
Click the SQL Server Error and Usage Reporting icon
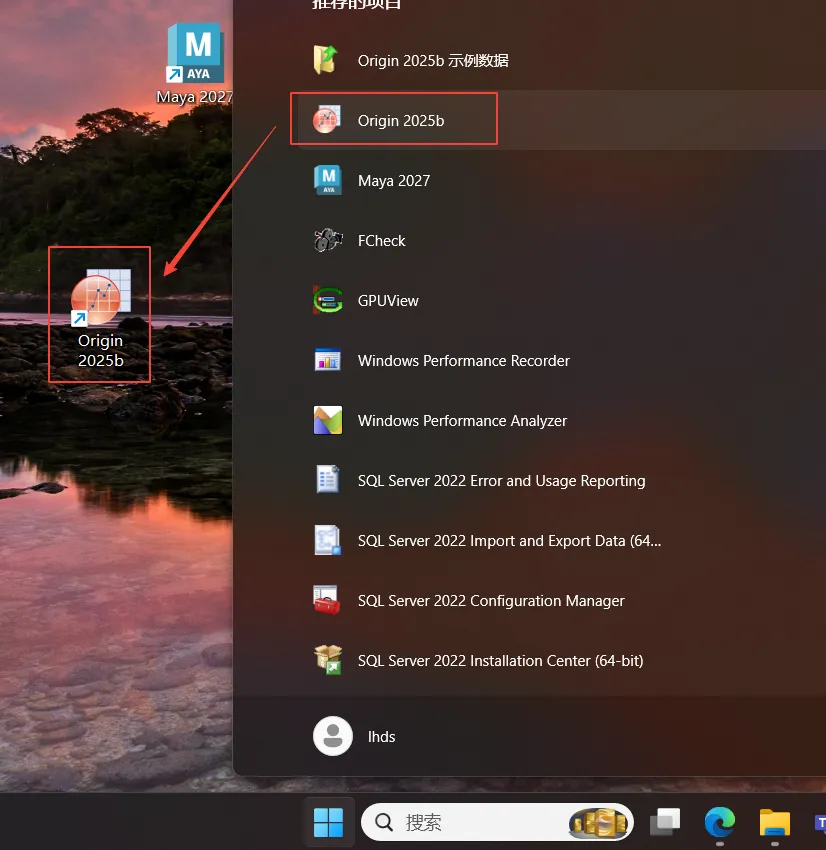click(328, 480)
